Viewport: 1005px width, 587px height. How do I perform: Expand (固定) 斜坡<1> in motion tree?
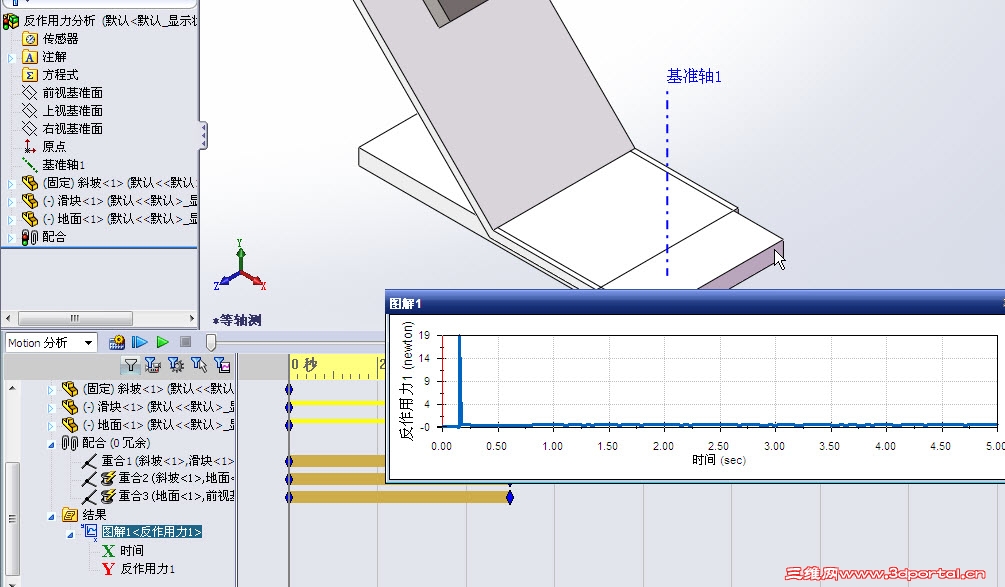pos(51,389)
